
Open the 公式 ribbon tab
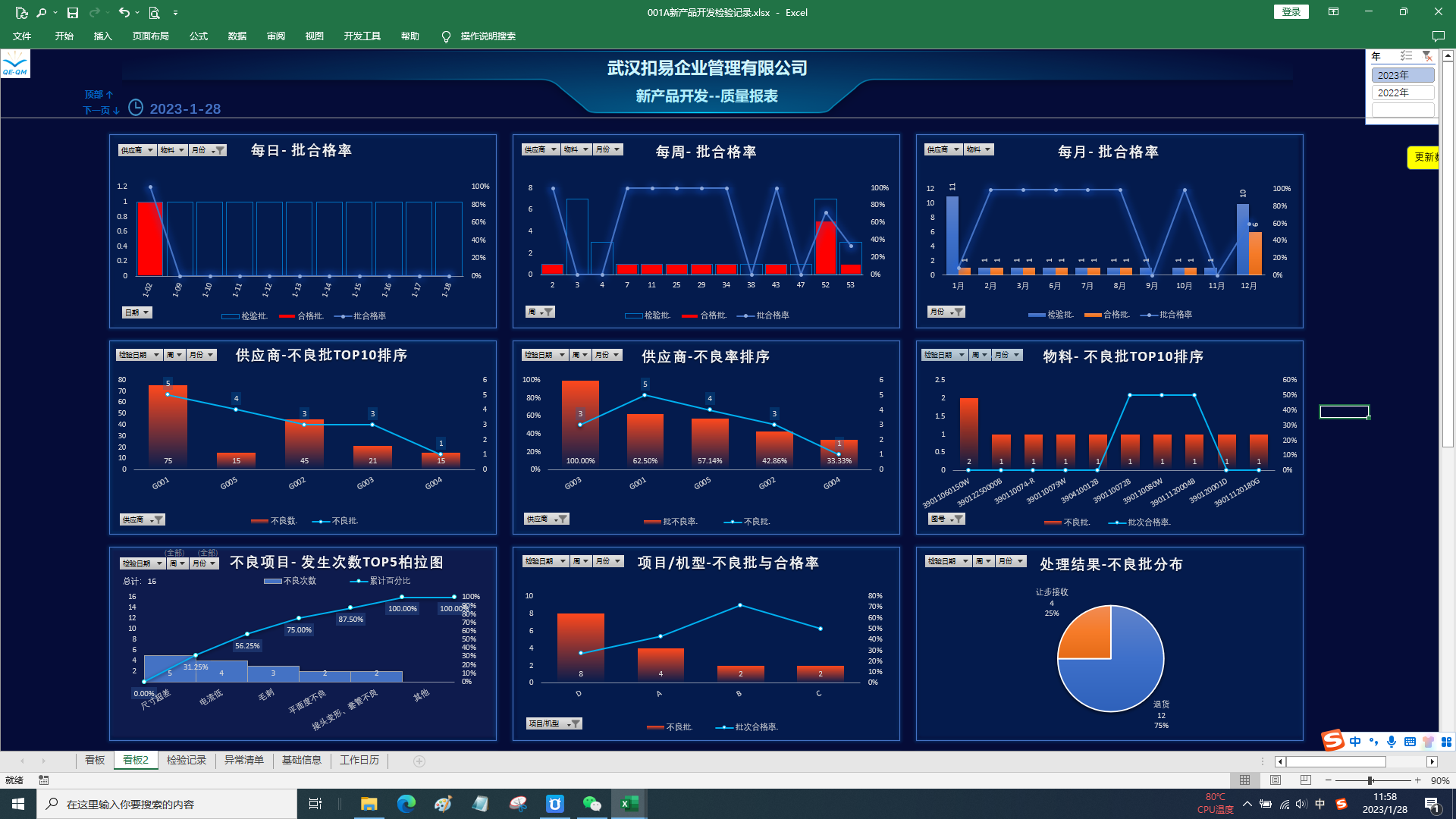pyautogui.click(x=199, y=36)
